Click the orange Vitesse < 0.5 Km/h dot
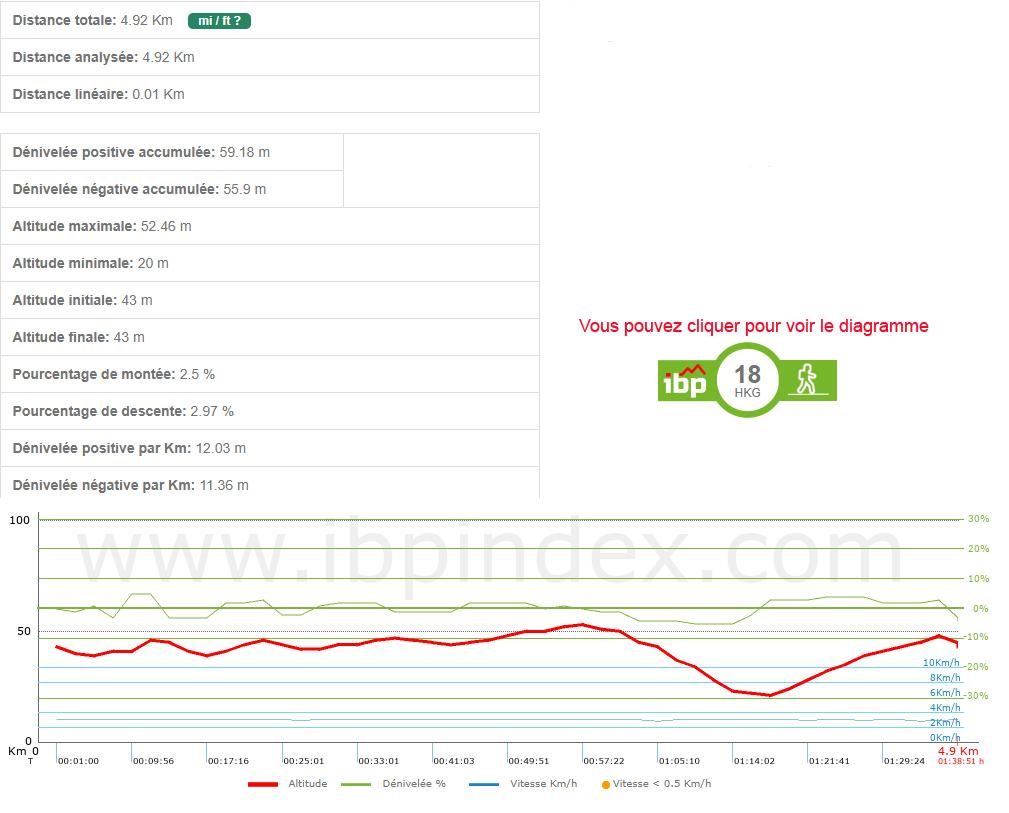The width and height of the screenshot is (1009, 813). pyautogui.click(x=605, y=784)
